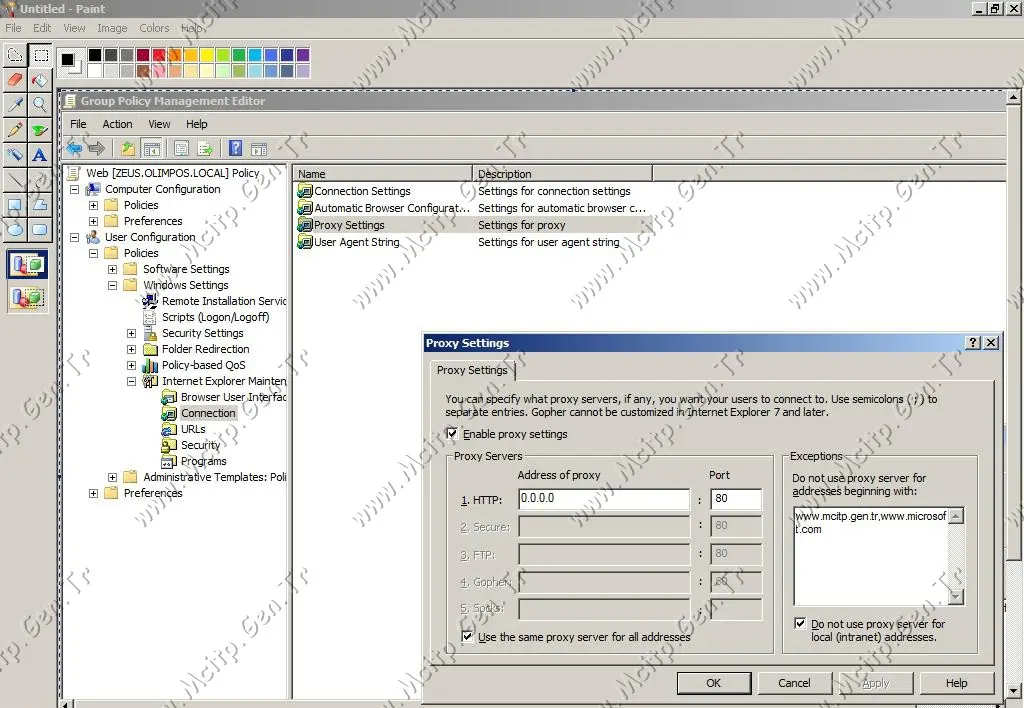The image size is (1024, 708).
Task: Open the Paint Colors menu
Action: pyautogui.click(x=154, y=28)
